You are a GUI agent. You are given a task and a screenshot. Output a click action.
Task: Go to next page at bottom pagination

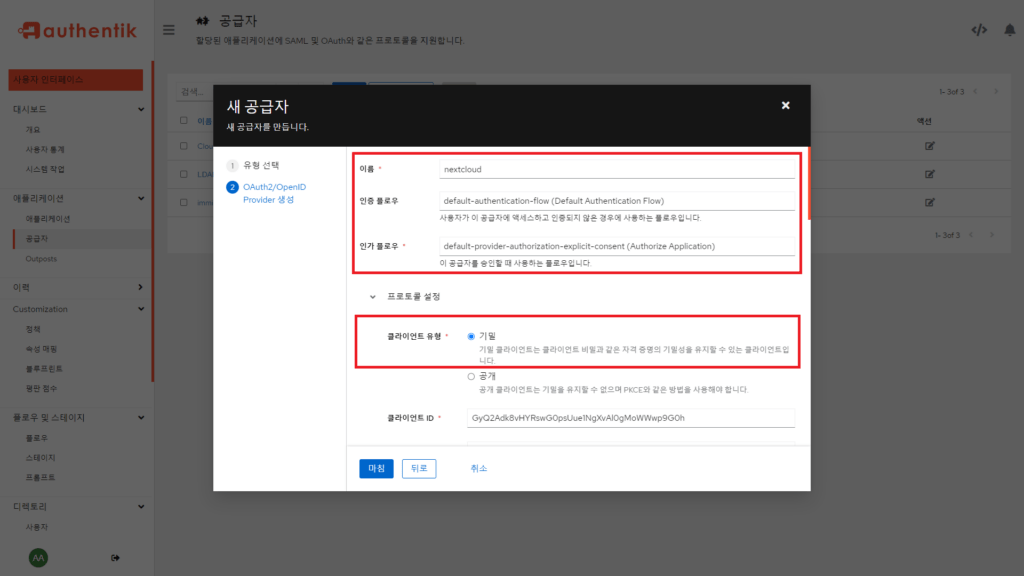(x=991, y=234)
